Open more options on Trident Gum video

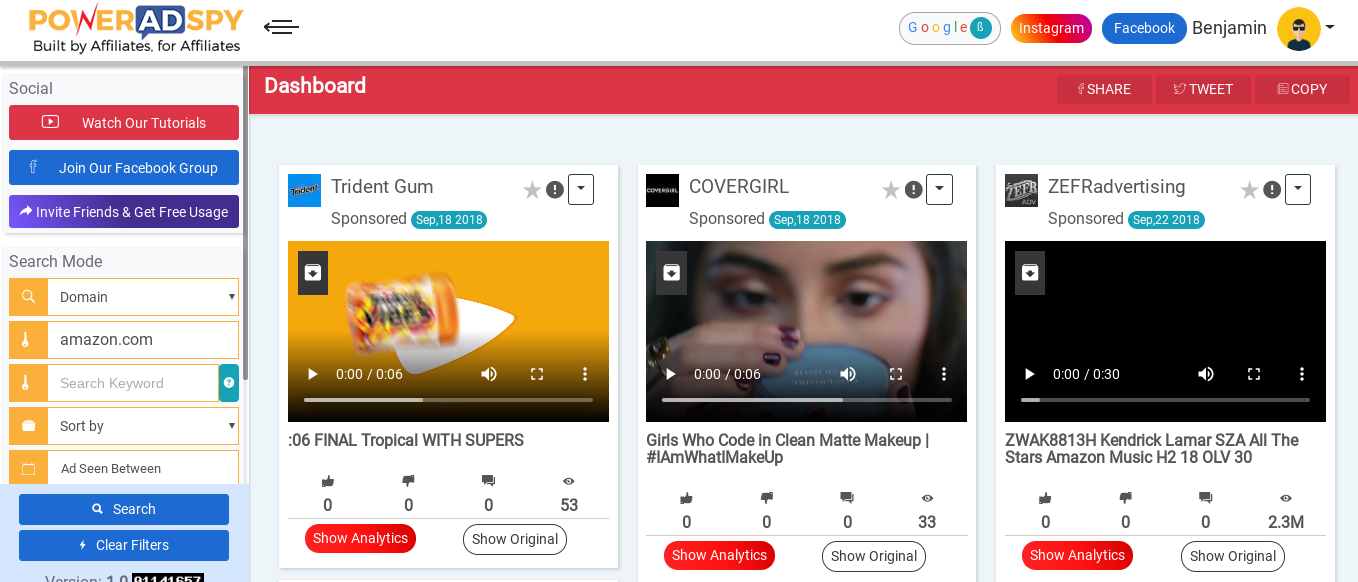coord(585,374)
